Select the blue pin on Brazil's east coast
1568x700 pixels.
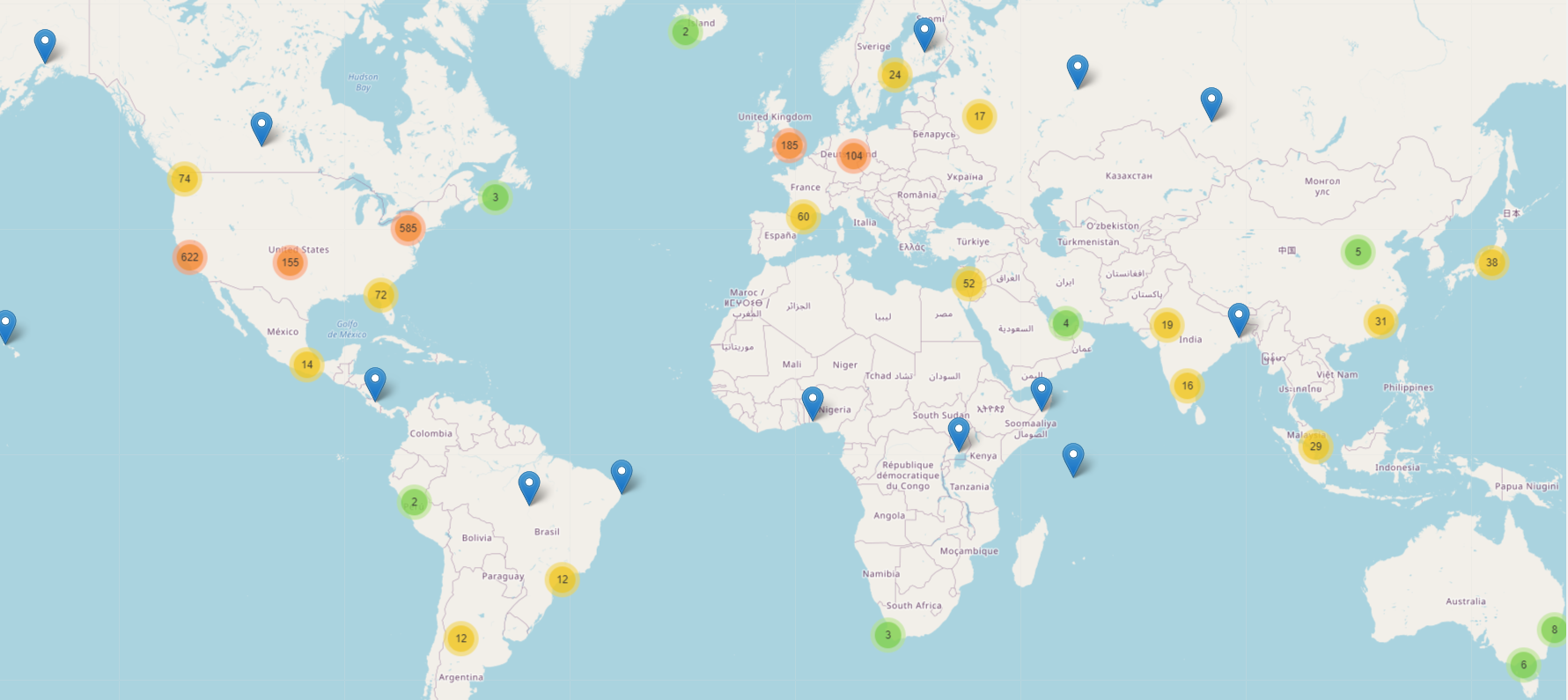[622, 475]
